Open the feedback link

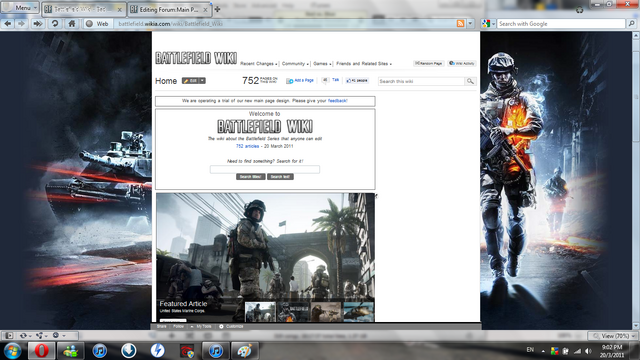coord(338,100)
